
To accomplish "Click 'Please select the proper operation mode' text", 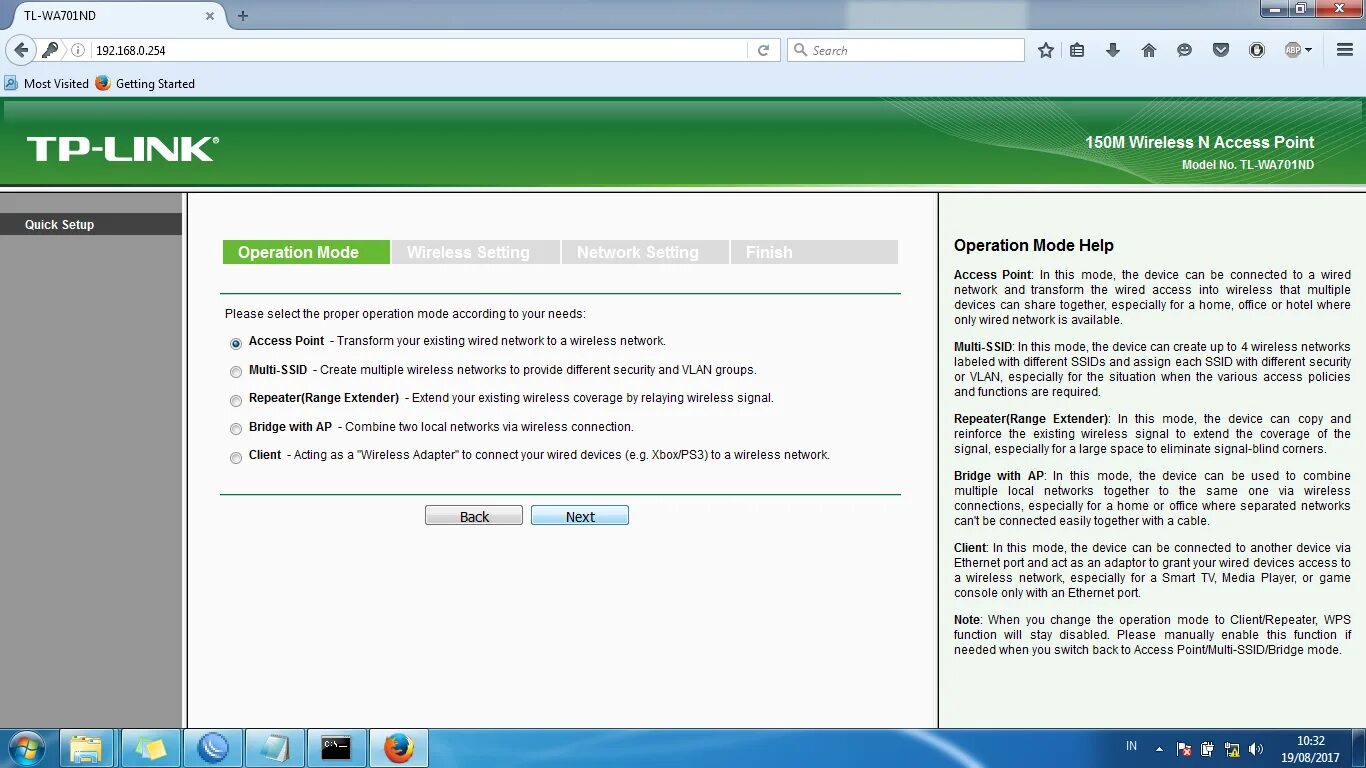I will tap(405, 313).
